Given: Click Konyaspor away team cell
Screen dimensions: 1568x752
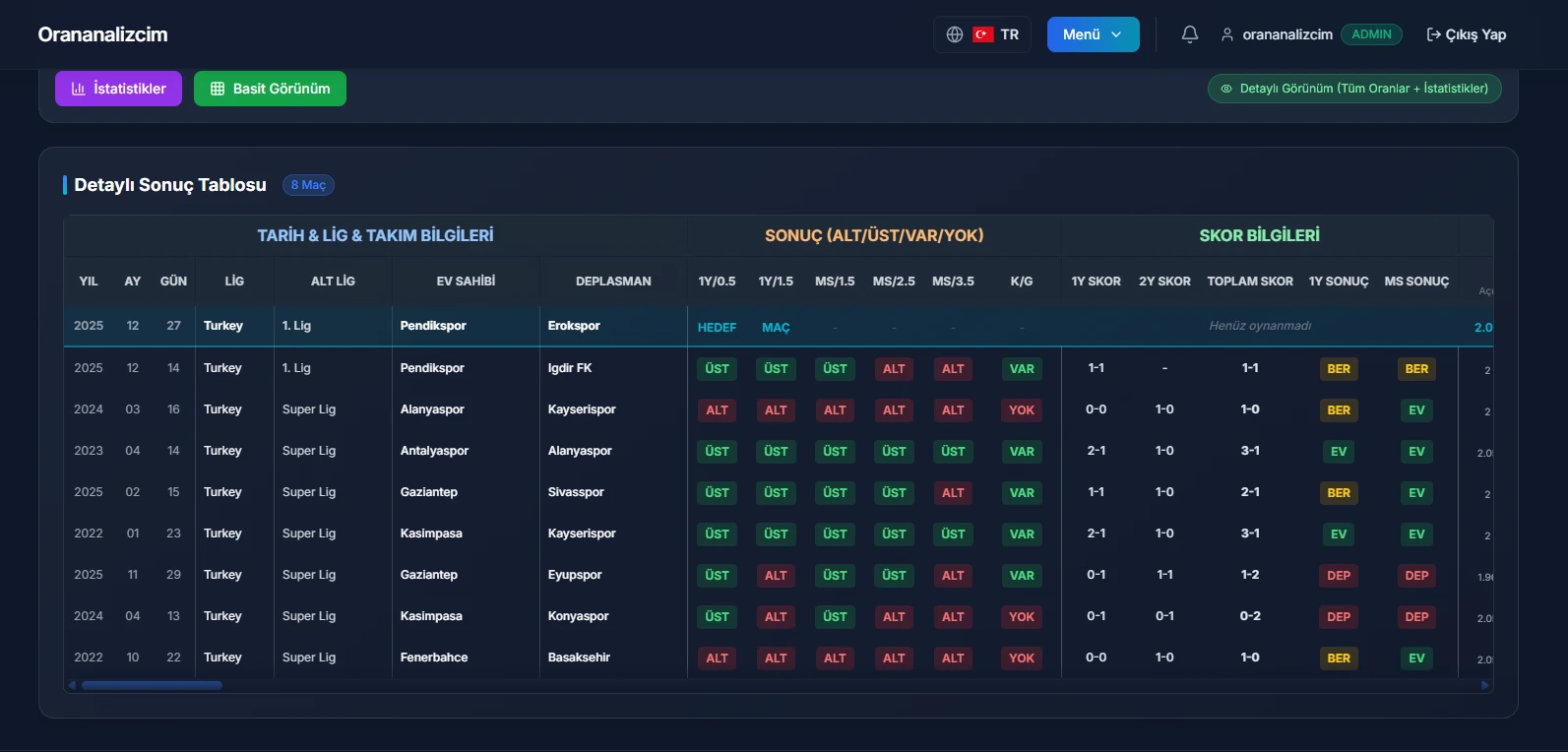Looking at the screenshot, I should pos(578,616).
